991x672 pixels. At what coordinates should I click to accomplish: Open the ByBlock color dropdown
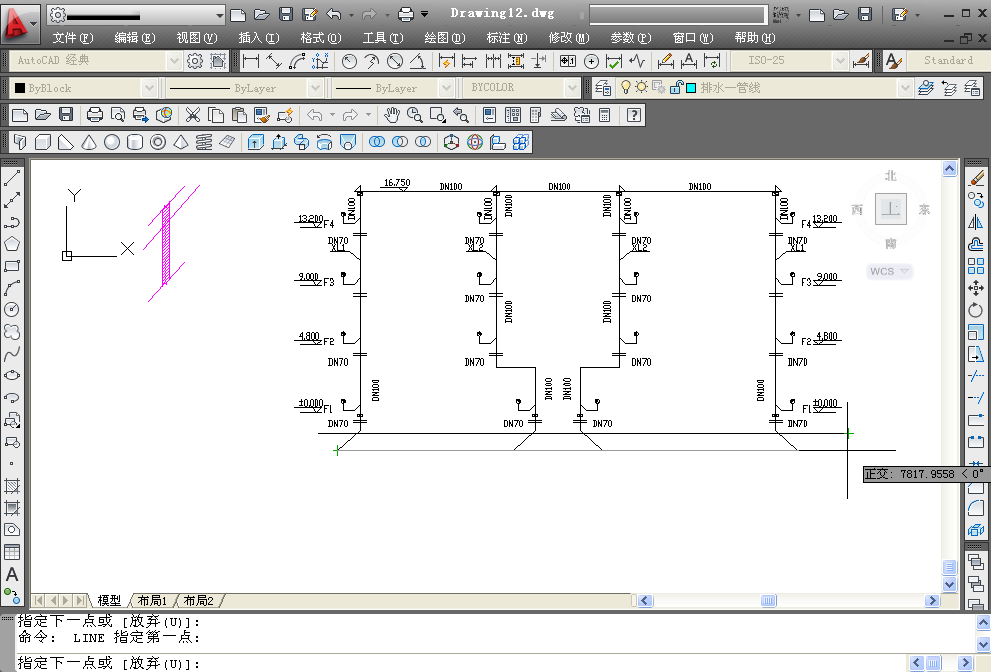149,88
